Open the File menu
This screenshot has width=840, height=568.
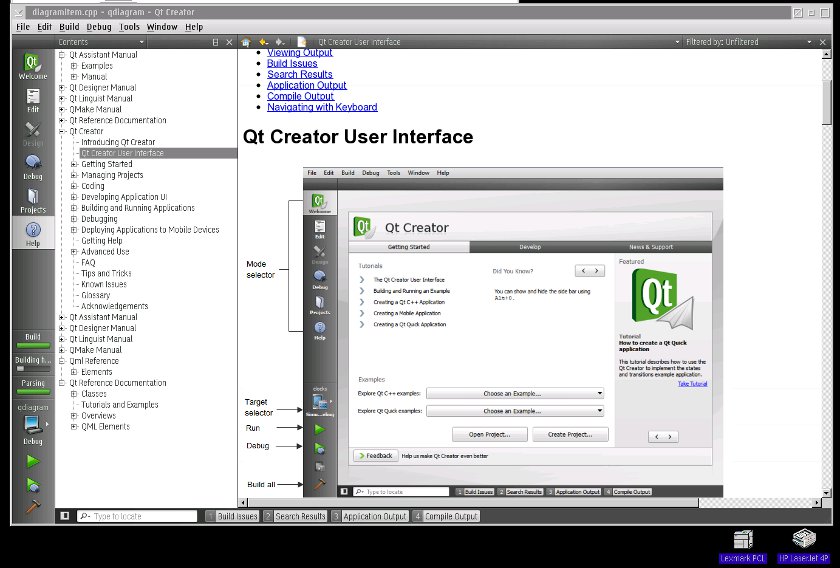tap(23, 27)
